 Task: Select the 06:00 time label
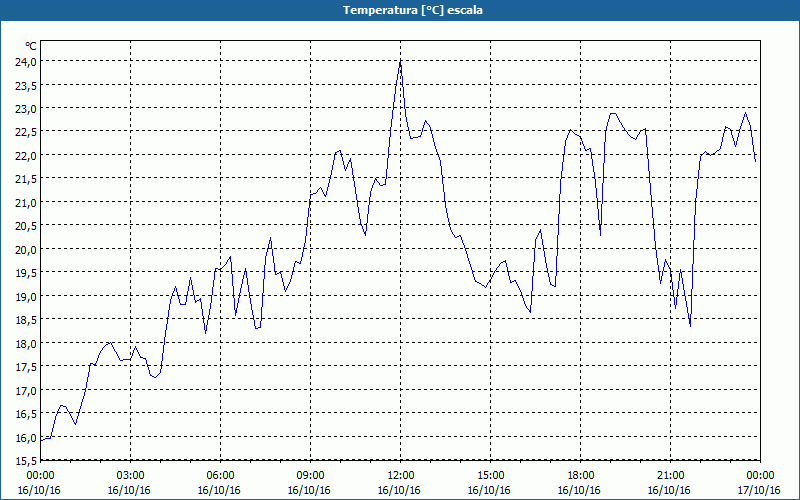220,476
